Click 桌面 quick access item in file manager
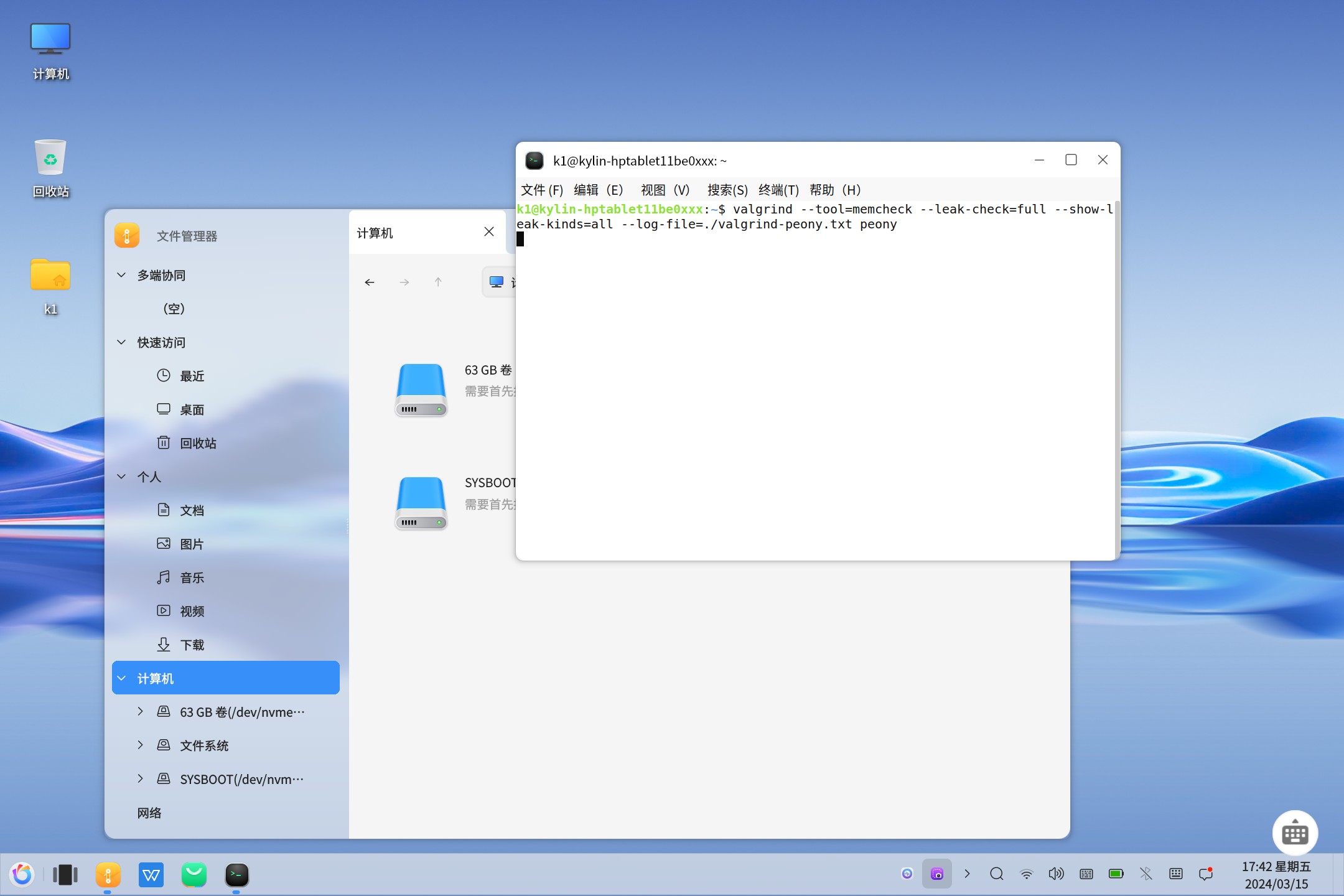 (192, 410)
